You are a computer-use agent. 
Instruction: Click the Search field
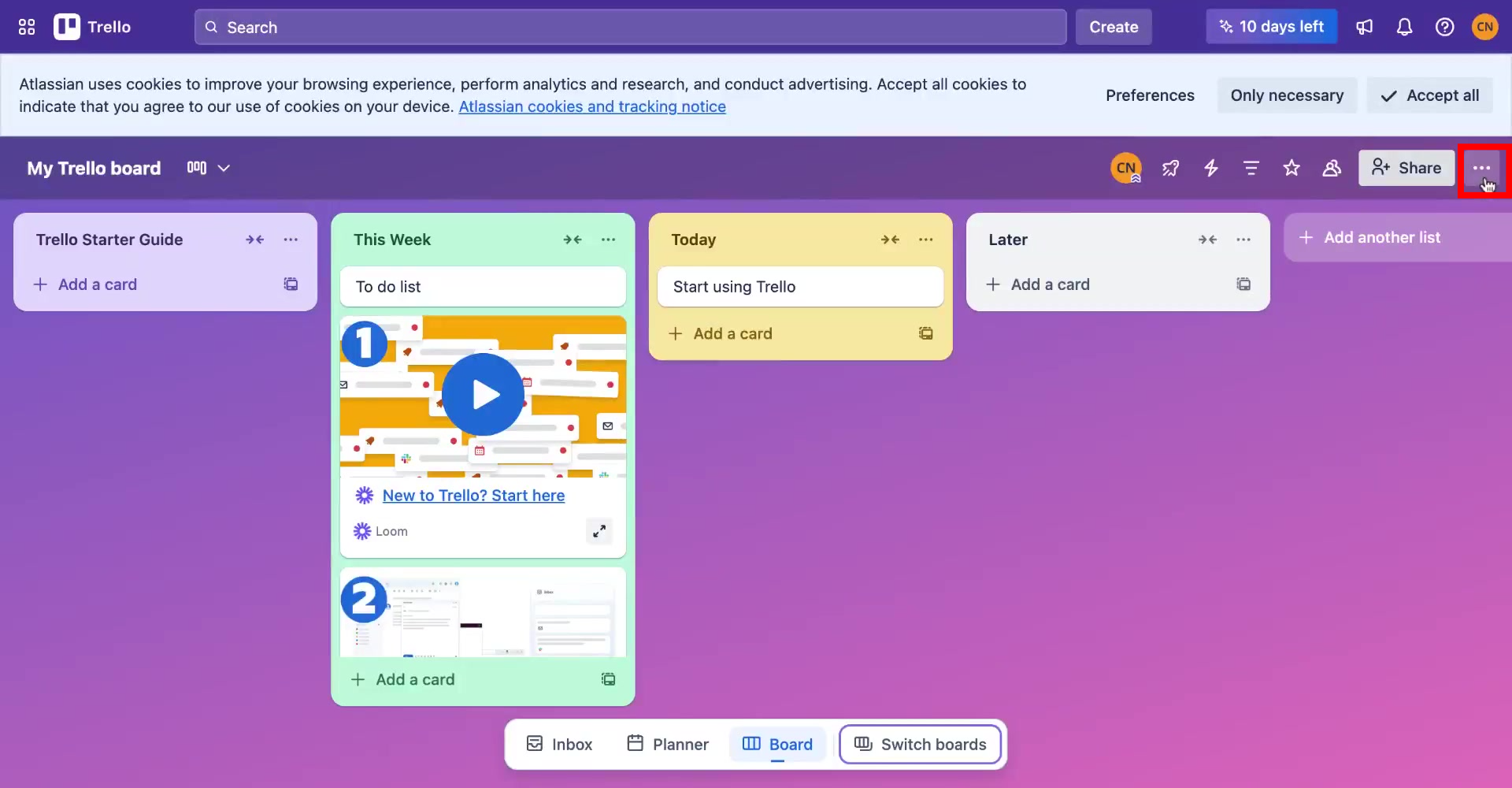pyautogui.click(x=630, y=27)
